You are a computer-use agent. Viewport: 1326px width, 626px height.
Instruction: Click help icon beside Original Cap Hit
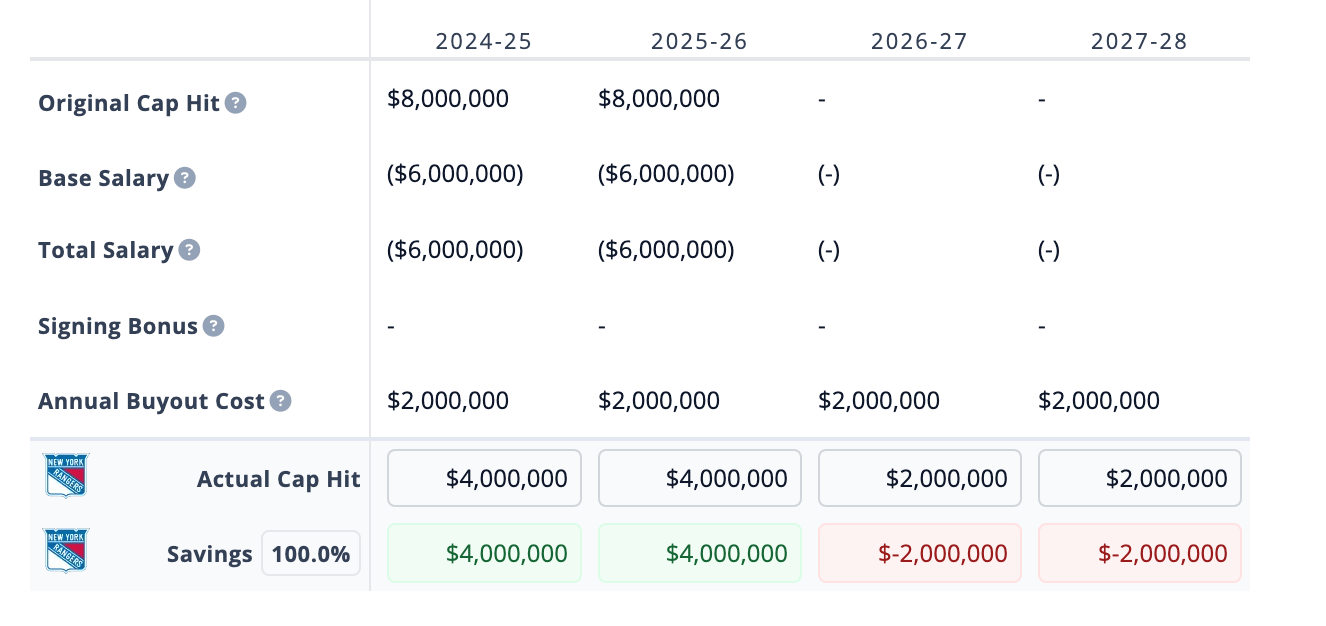235,103
